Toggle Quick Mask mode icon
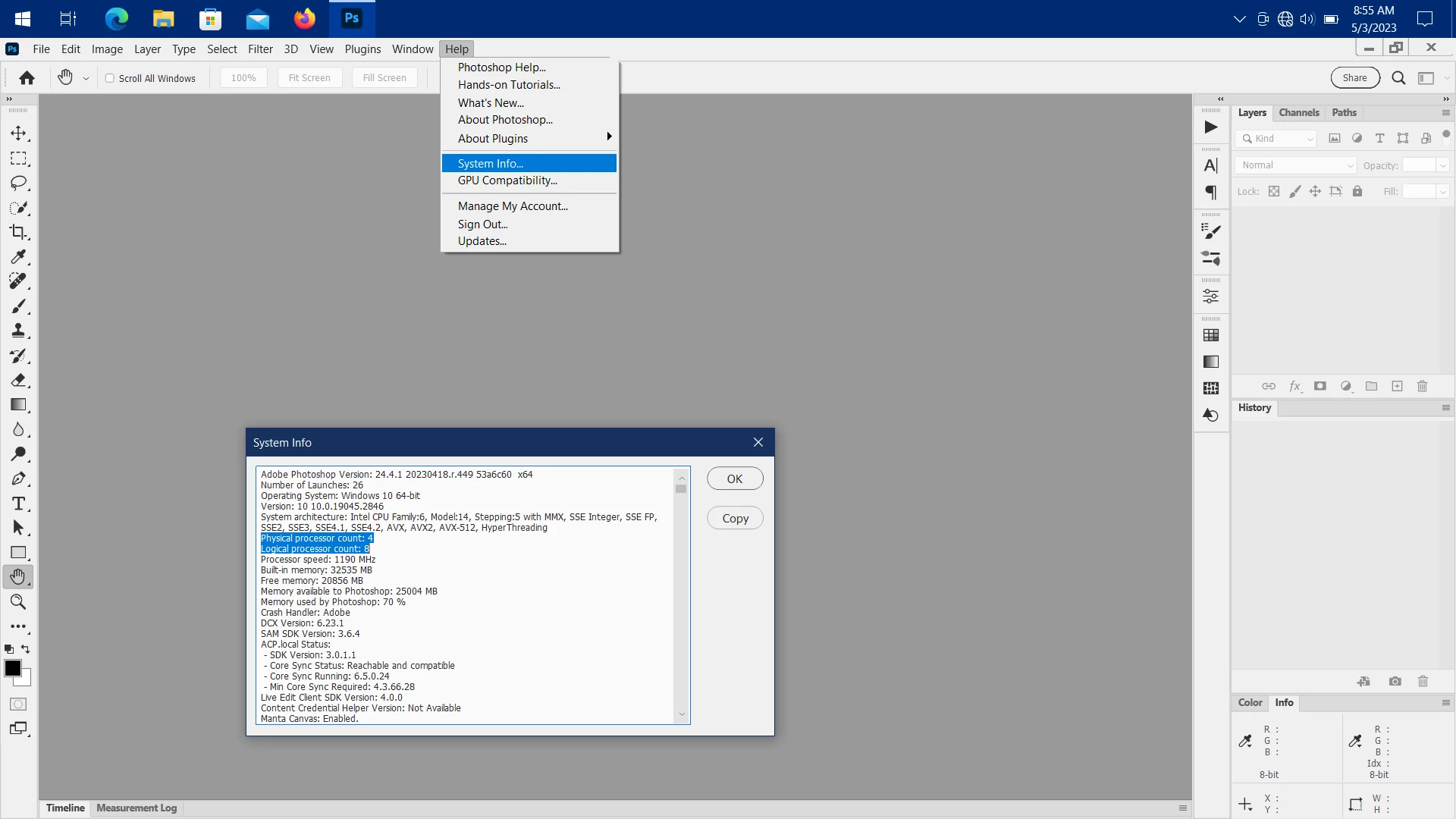 (x=18, y=704)
